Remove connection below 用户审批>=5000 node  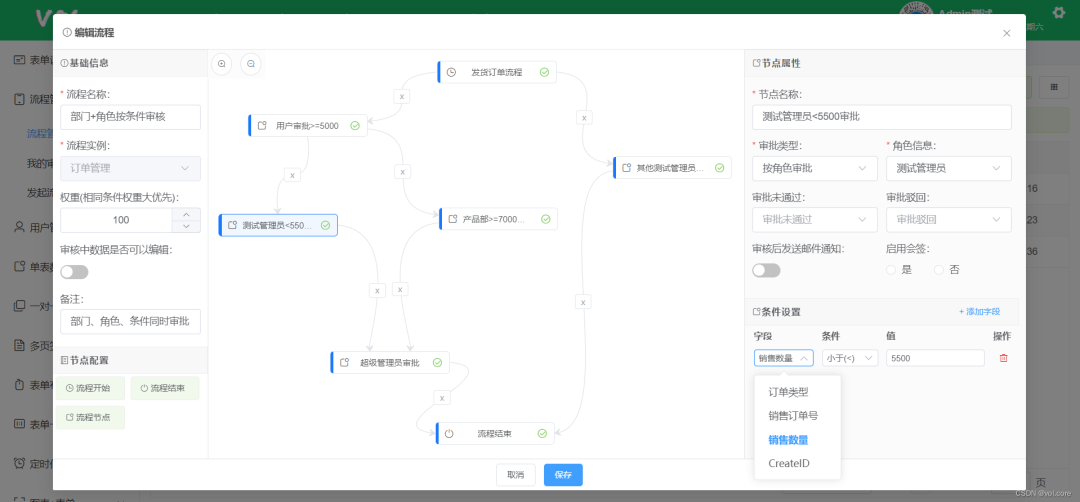pos(292,176)
